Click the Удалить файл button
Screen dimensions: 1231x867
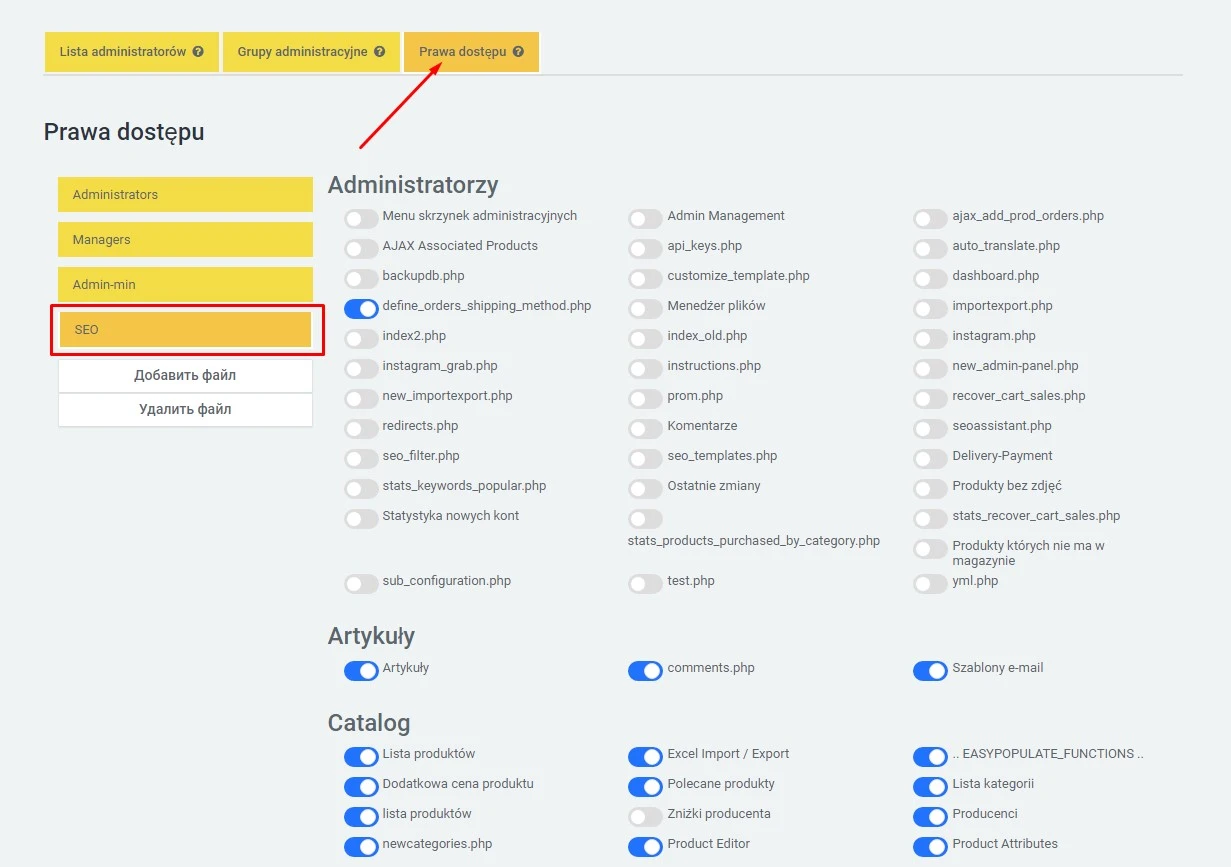pyautogui.click(x=185, y=409)
